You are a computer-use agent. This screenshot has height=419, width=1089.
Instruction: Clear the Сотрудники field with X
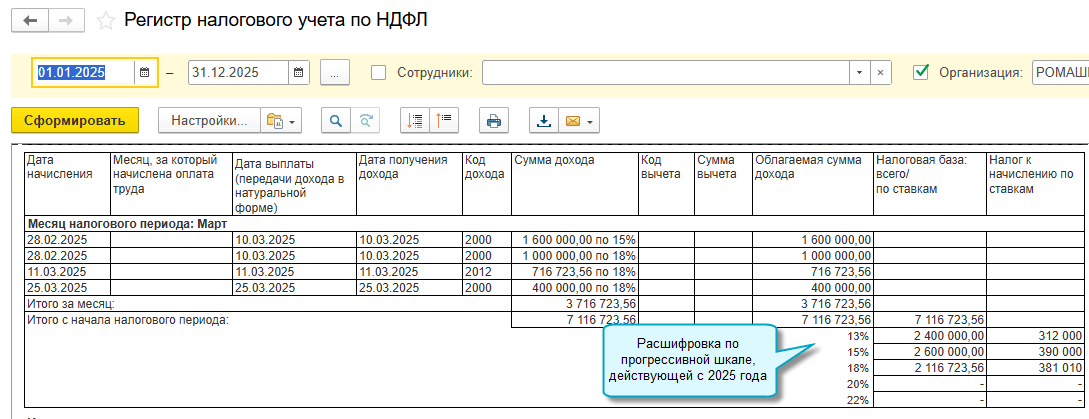pos(880,72)
